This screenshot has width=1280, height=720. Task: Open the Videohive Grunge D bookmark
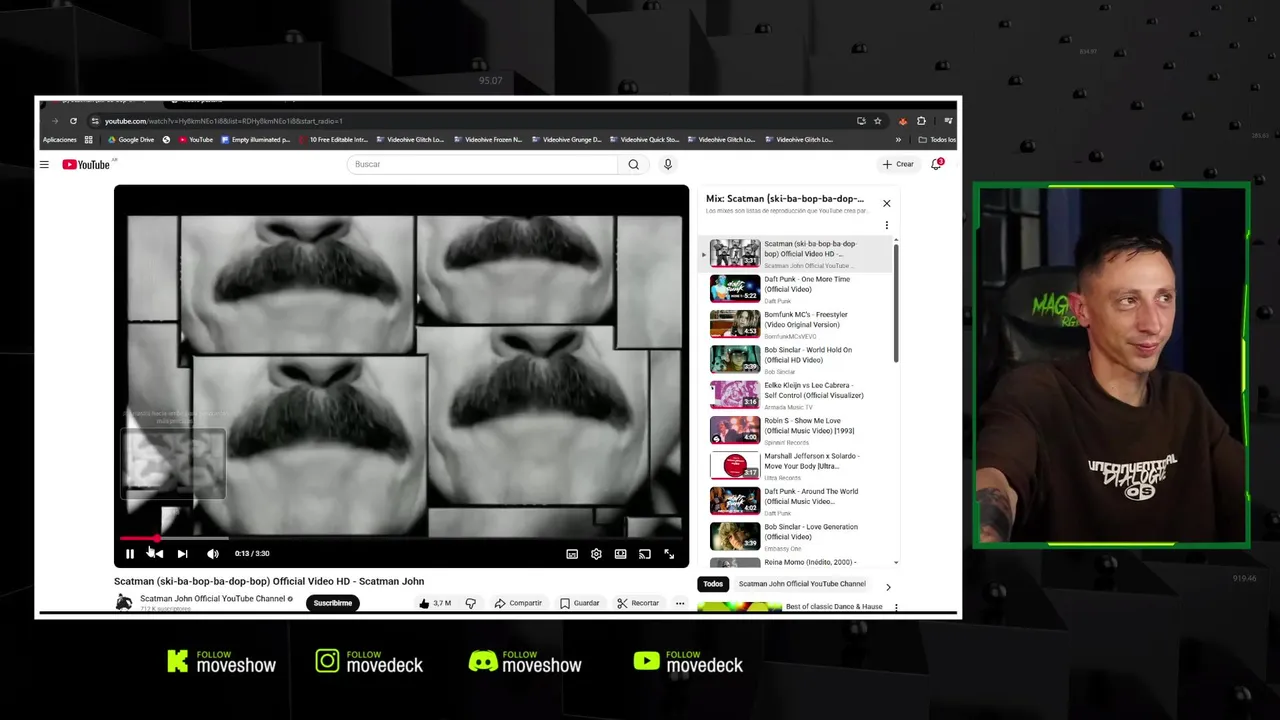(x=566, y=140)
